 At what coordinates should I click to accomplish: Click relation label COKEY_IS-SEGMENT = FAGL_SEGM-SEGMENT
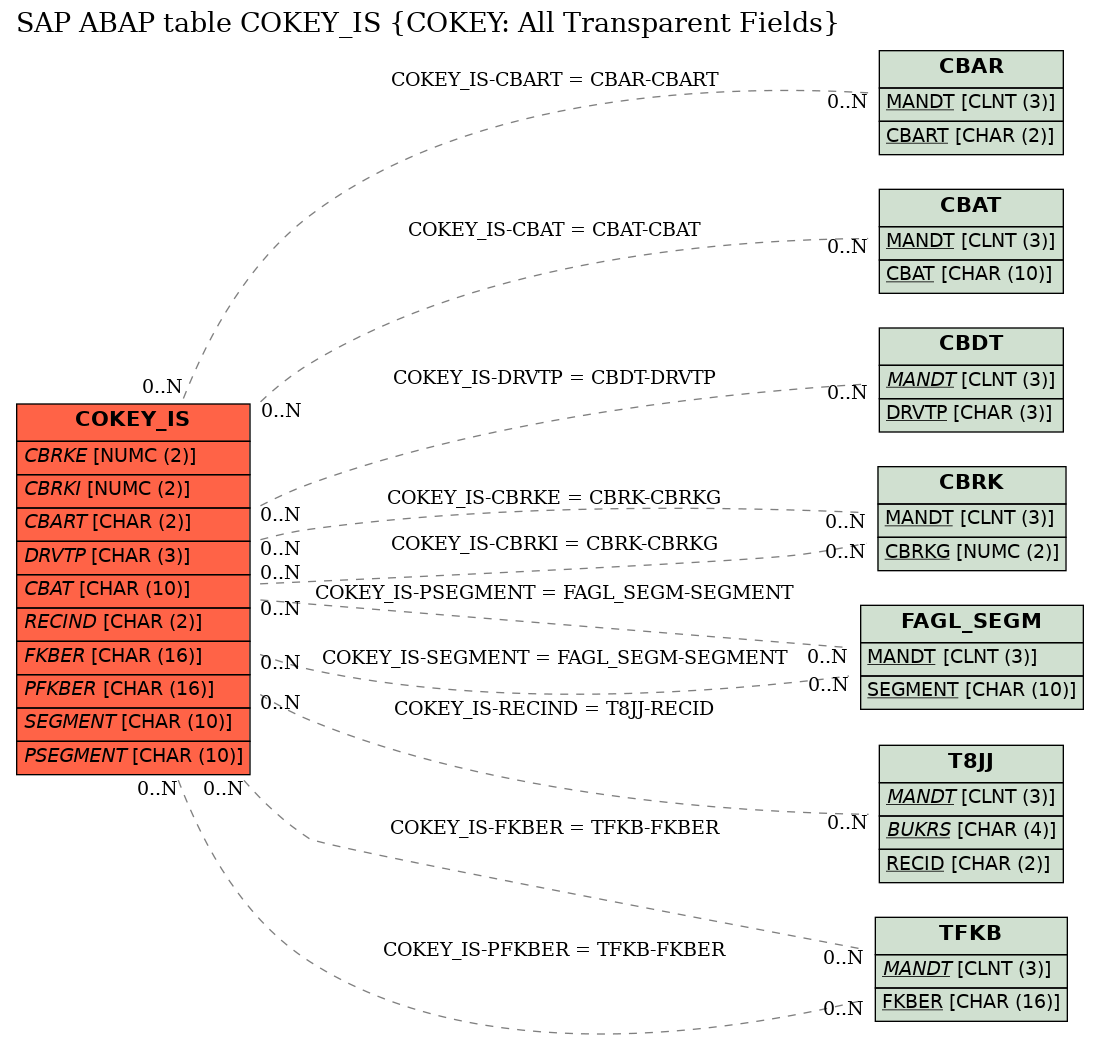tap(554, 658)
